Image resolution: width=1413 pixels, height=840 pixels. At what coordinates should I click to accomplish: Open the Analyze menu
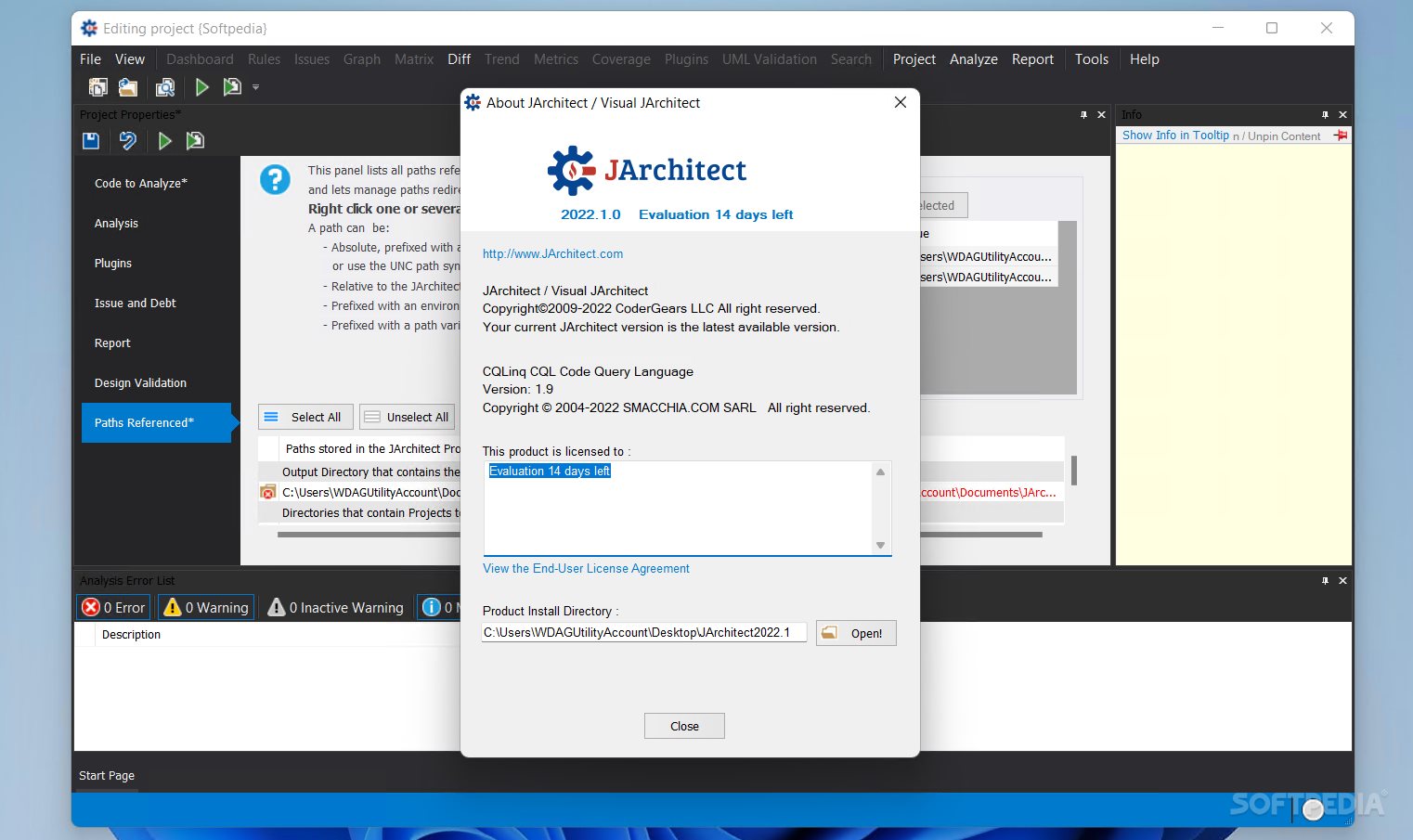pyautogui.click(x=974, y=59)
